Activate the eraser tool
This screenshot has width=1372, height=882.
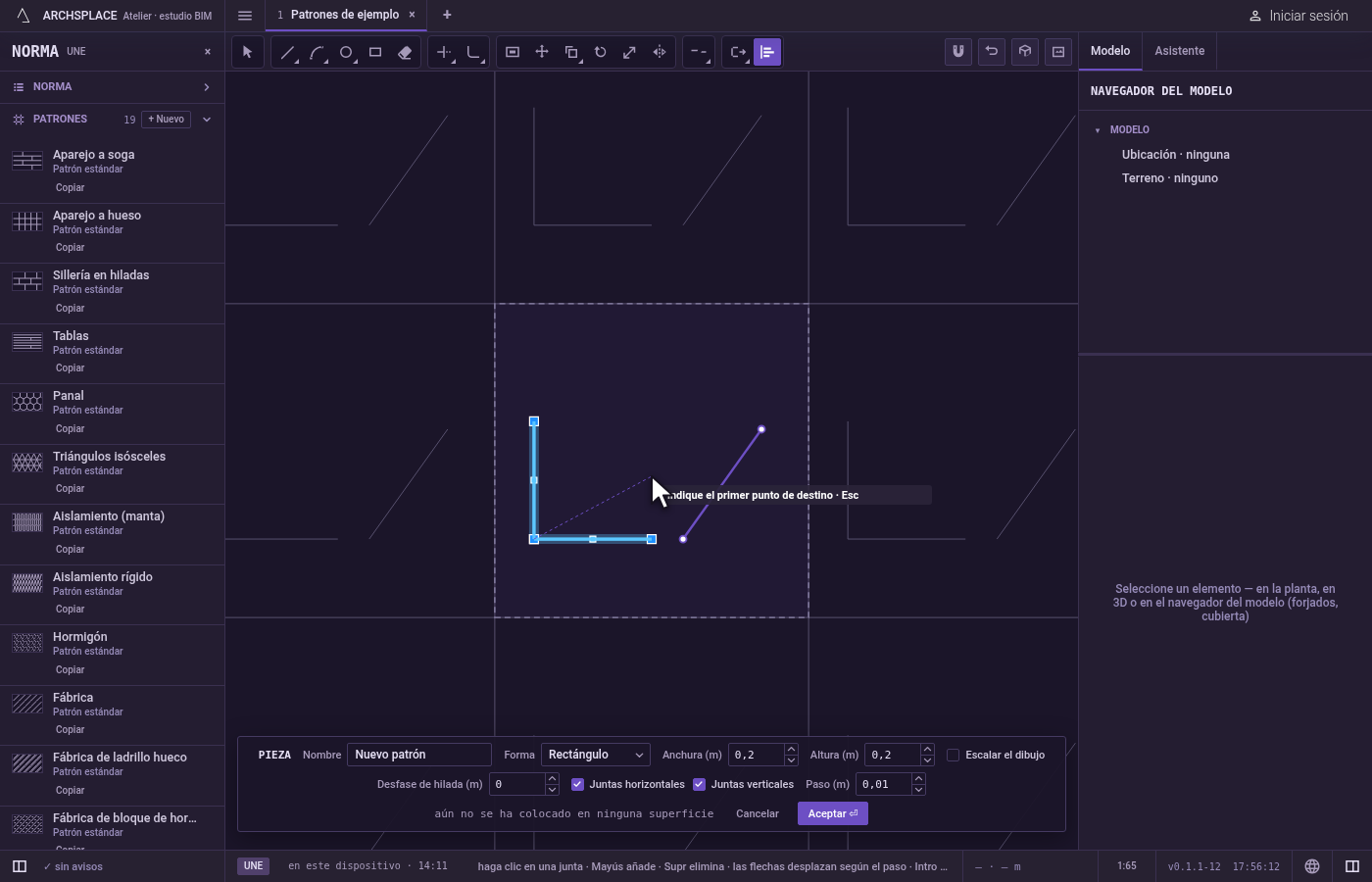point(405,52)
